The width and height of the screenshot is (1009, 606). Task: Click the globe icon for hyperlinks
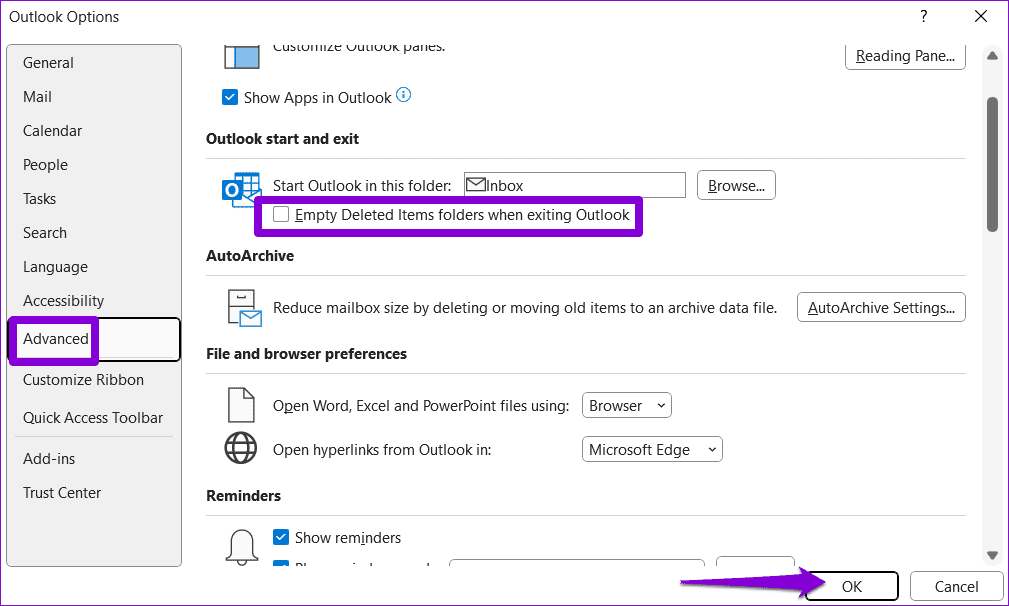[241, 448]
